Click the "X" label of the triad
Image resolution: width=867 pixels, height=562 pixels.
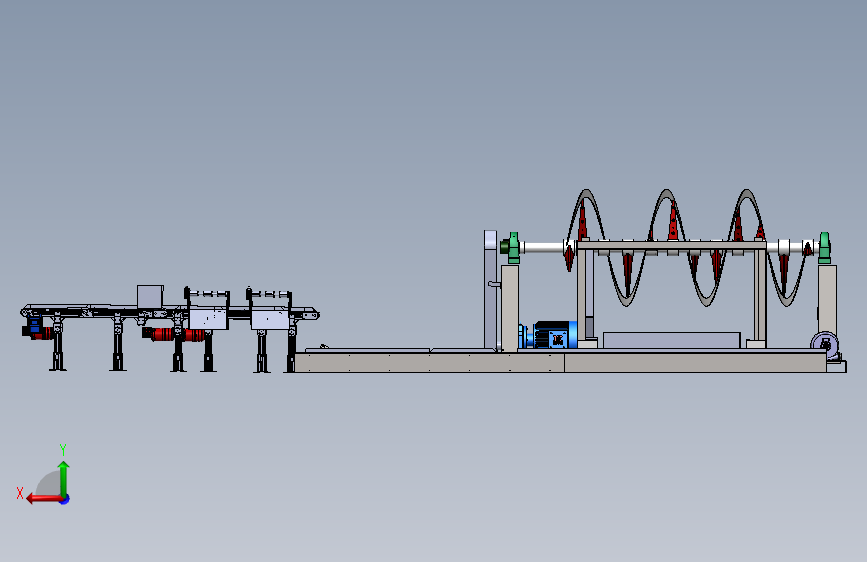coord(20,493)
